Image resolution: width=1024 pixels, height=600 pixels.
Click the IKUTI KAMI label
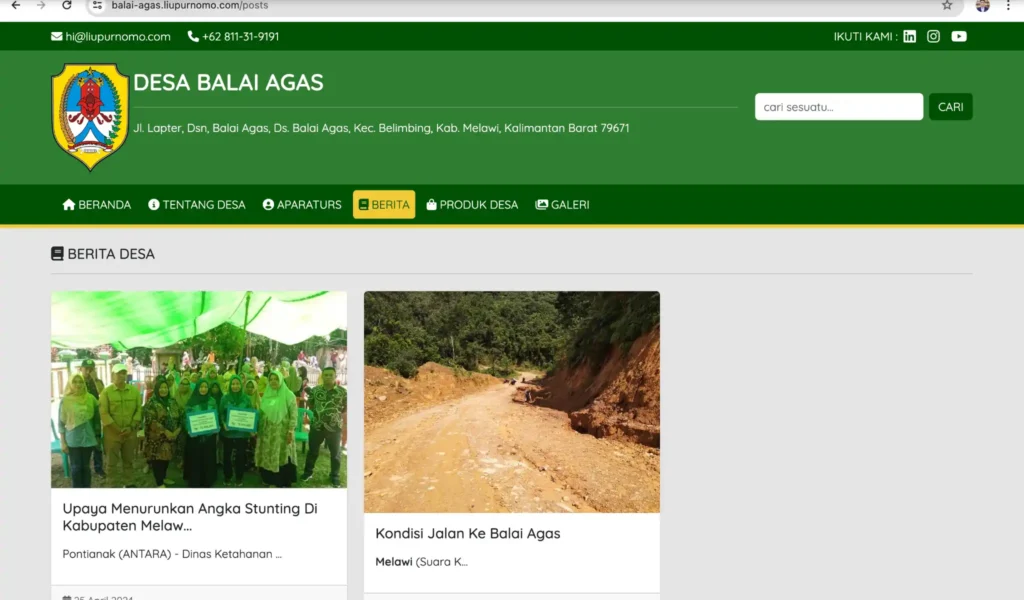[x=865, y=37]
